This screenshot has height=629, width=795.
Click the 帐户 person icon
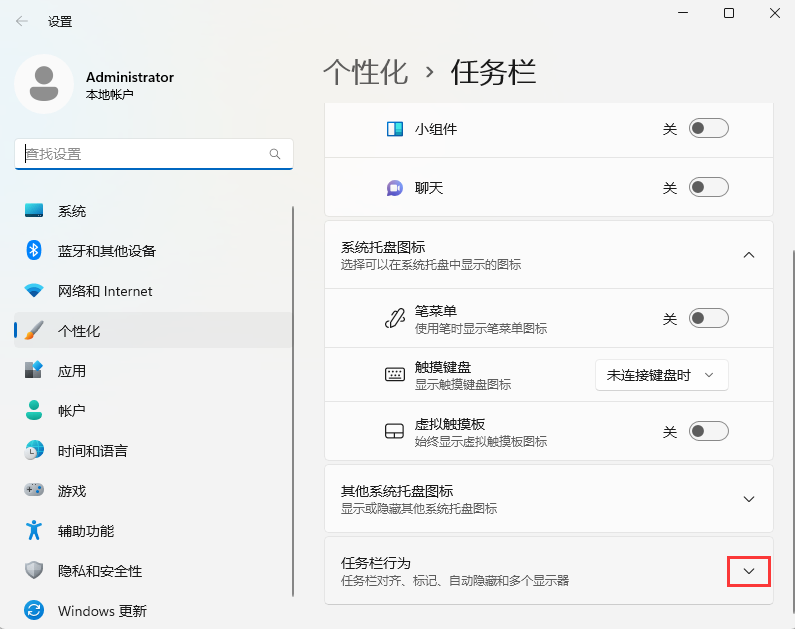click(34, 410)
